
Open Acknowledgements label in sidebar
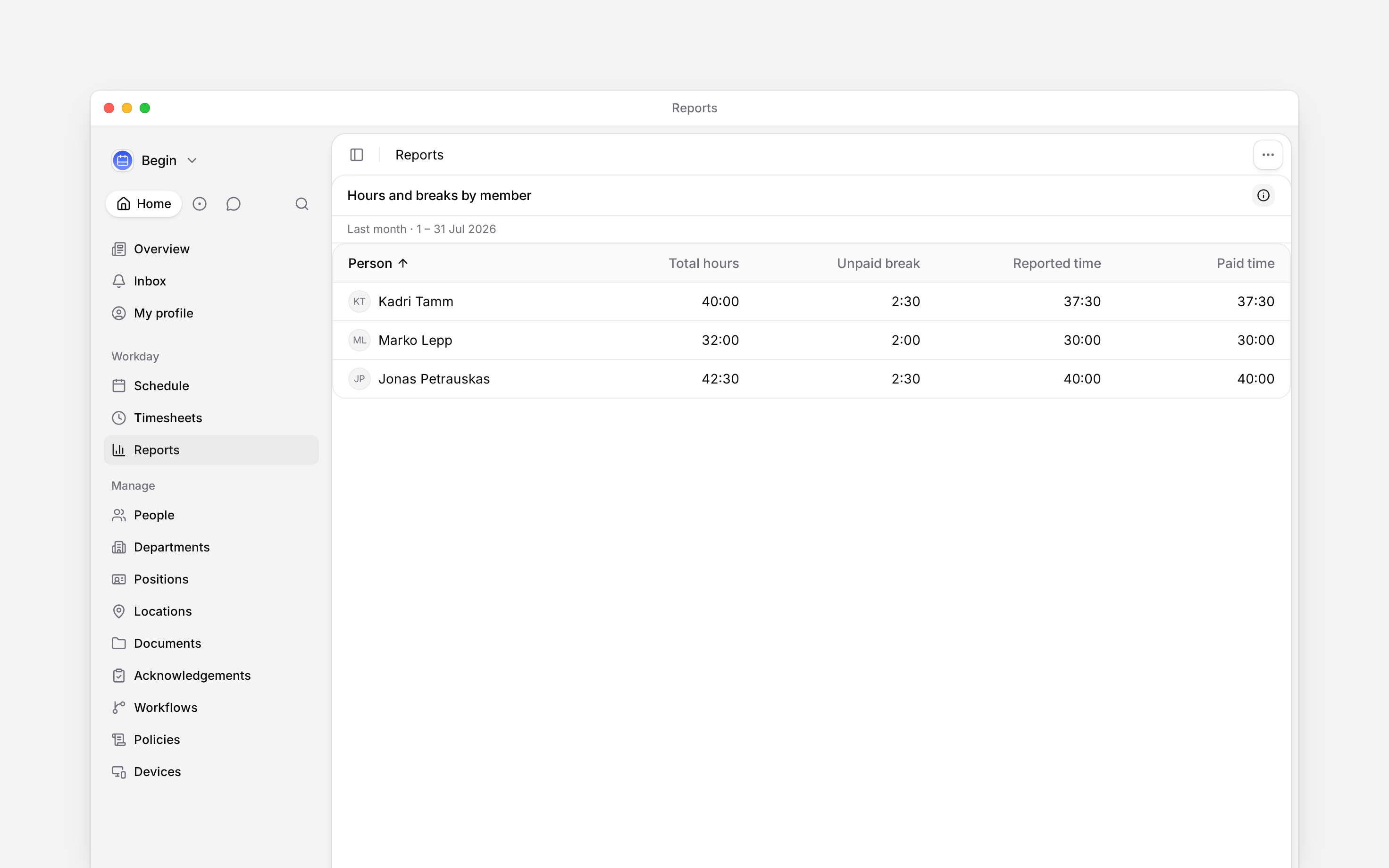(192, 676)
